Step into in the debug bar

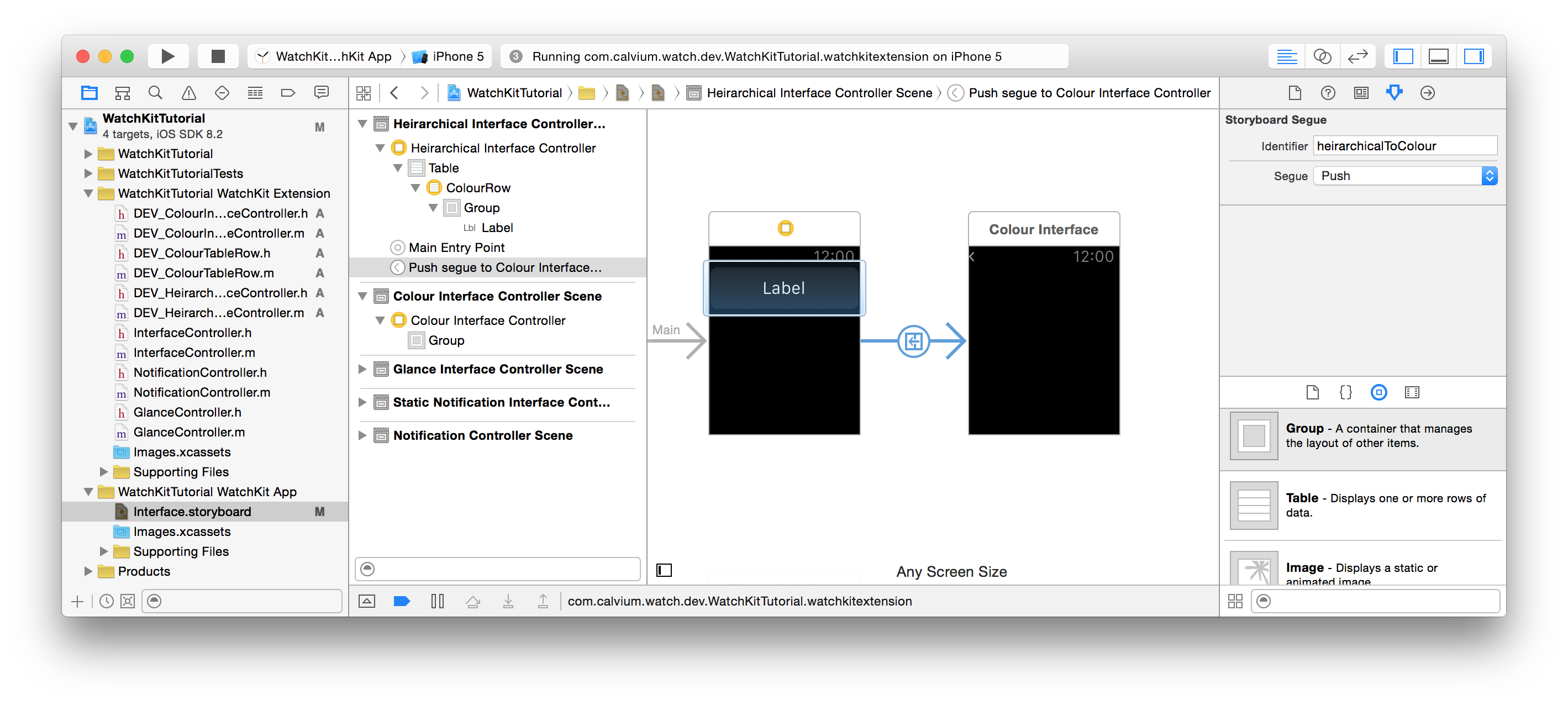click(x=508, y=602)
